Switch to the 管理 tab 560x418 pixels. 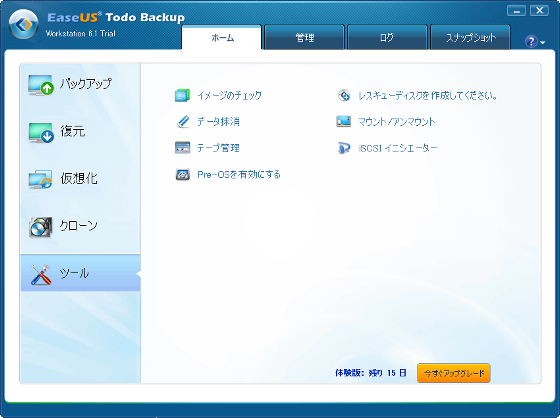(x=305, y=37)
